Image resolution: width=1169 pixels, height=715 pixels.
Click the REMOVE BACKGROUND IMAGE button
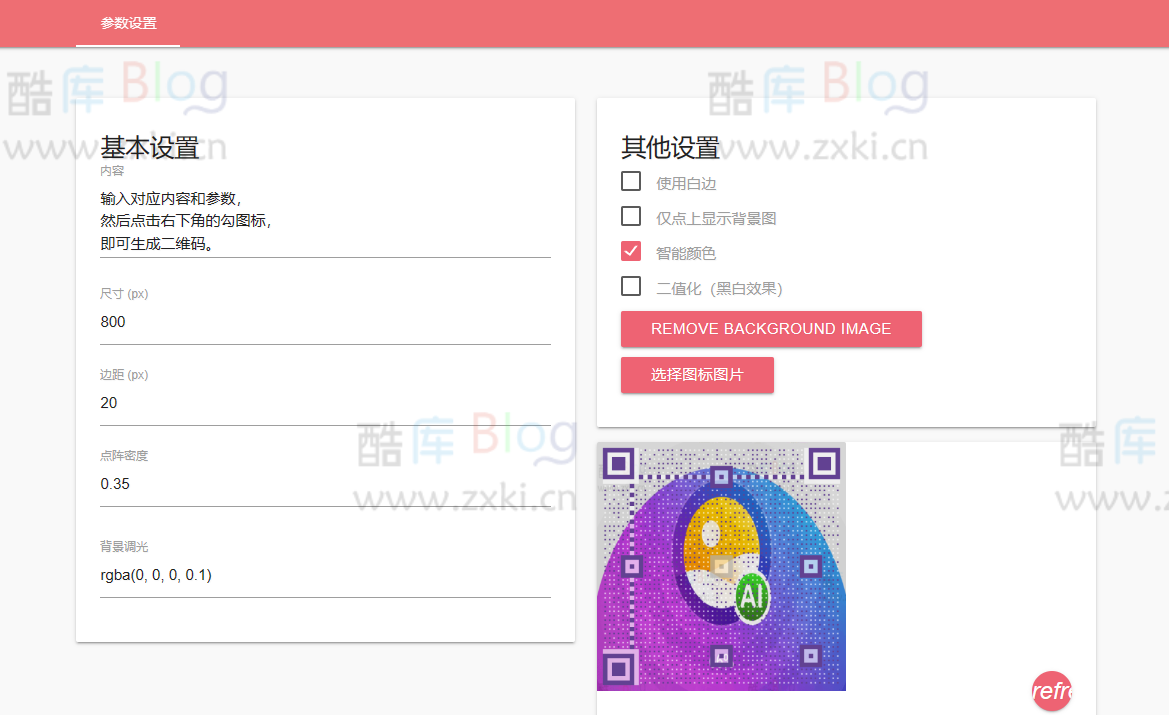pyautogui.click(x=771, y=329)
